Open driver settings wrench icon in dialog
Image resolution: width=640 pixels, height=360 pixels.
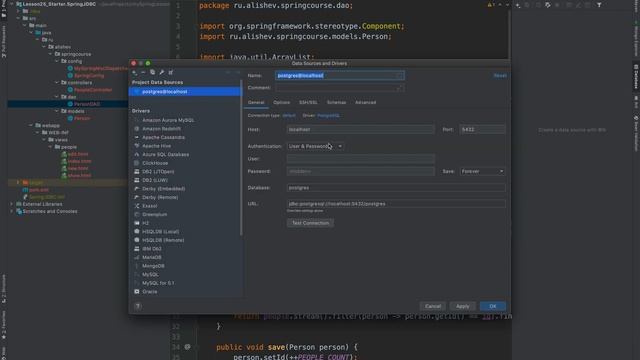[x=162, y=72]
